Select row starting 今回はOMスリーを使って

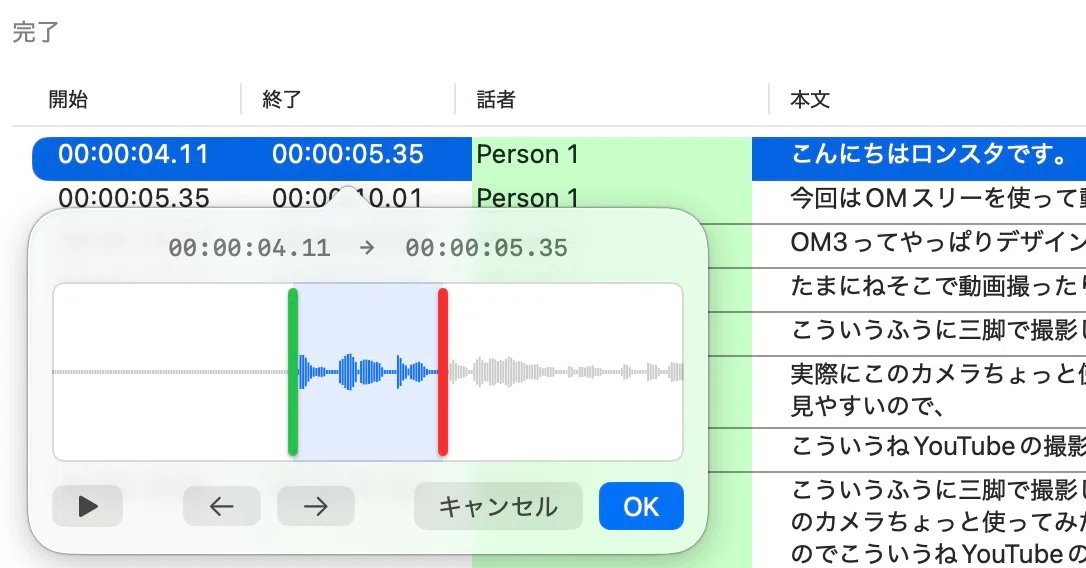pyautogui.click(x=938, y=199)
